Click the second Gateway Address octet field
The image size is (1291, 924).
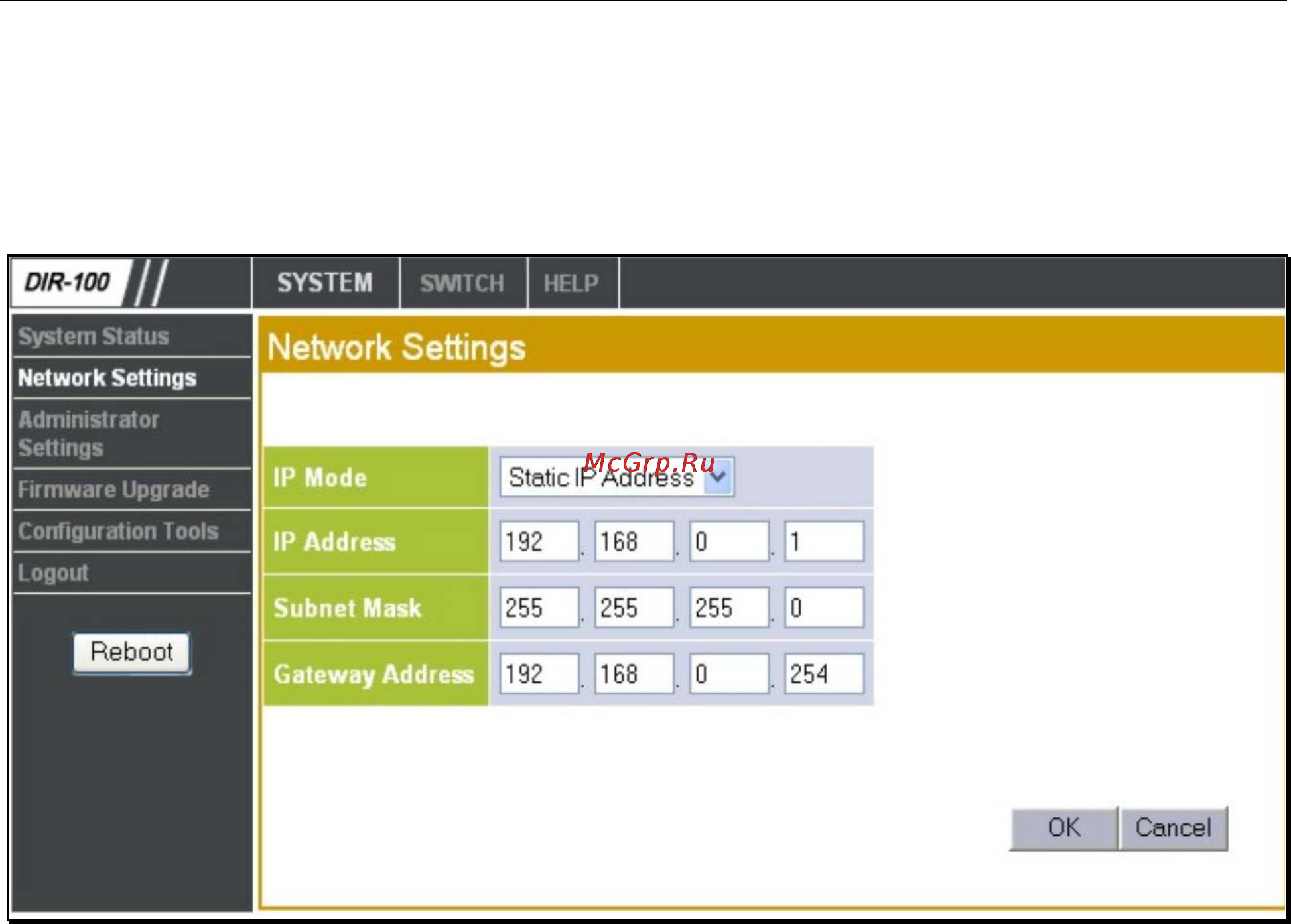(x=634, y=674)
